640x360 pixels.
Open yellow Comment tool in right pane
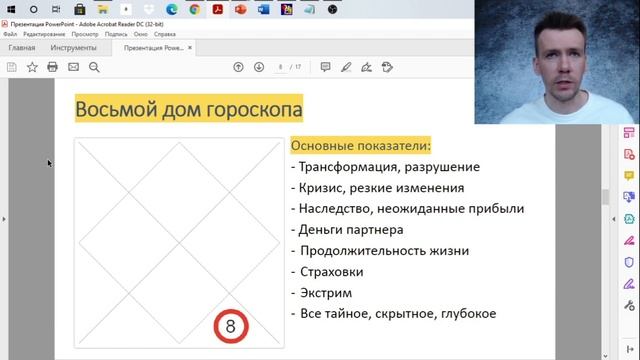(x=629, y=176)
